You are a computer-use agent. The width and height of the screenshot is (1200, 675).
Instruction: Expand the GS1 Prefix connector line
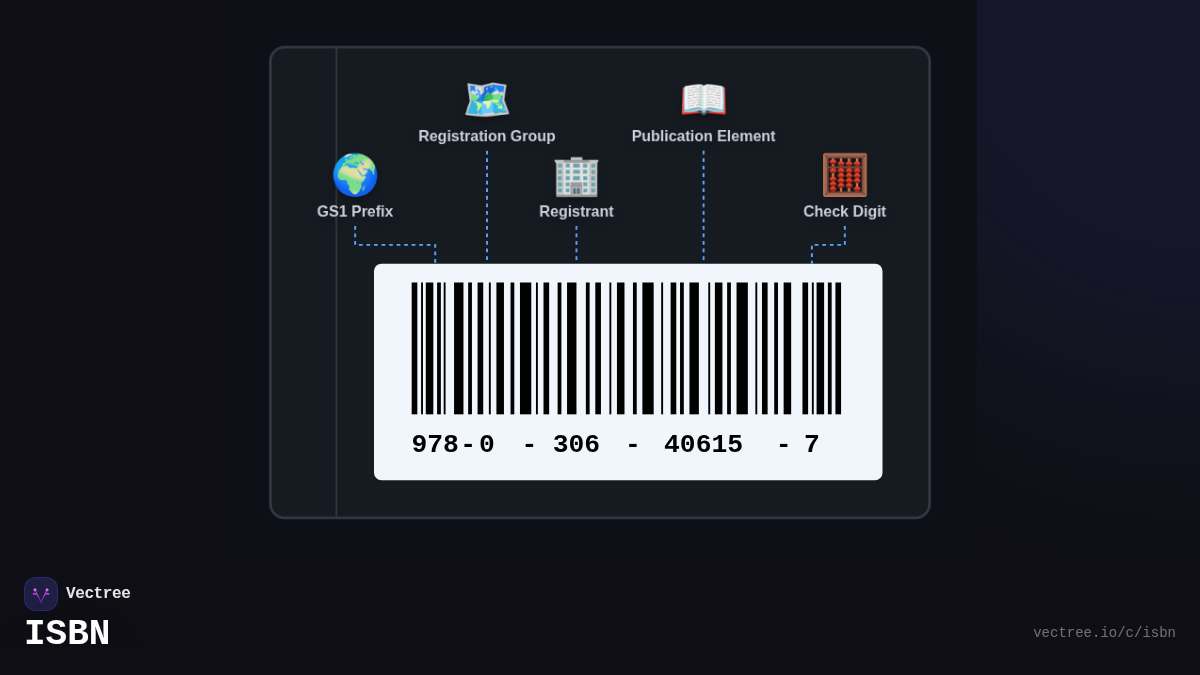(x=395, y=243)
